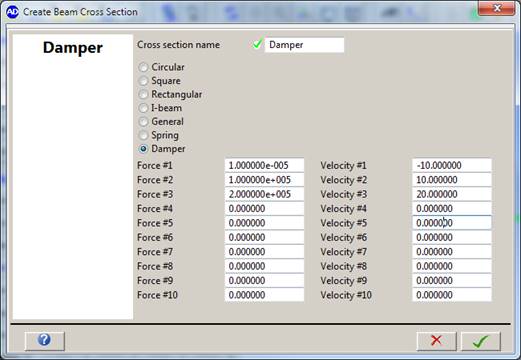Click the Velocity #1 value field
Image resolution: width=521 pixels, height=360 pixels.
point(452,165)
